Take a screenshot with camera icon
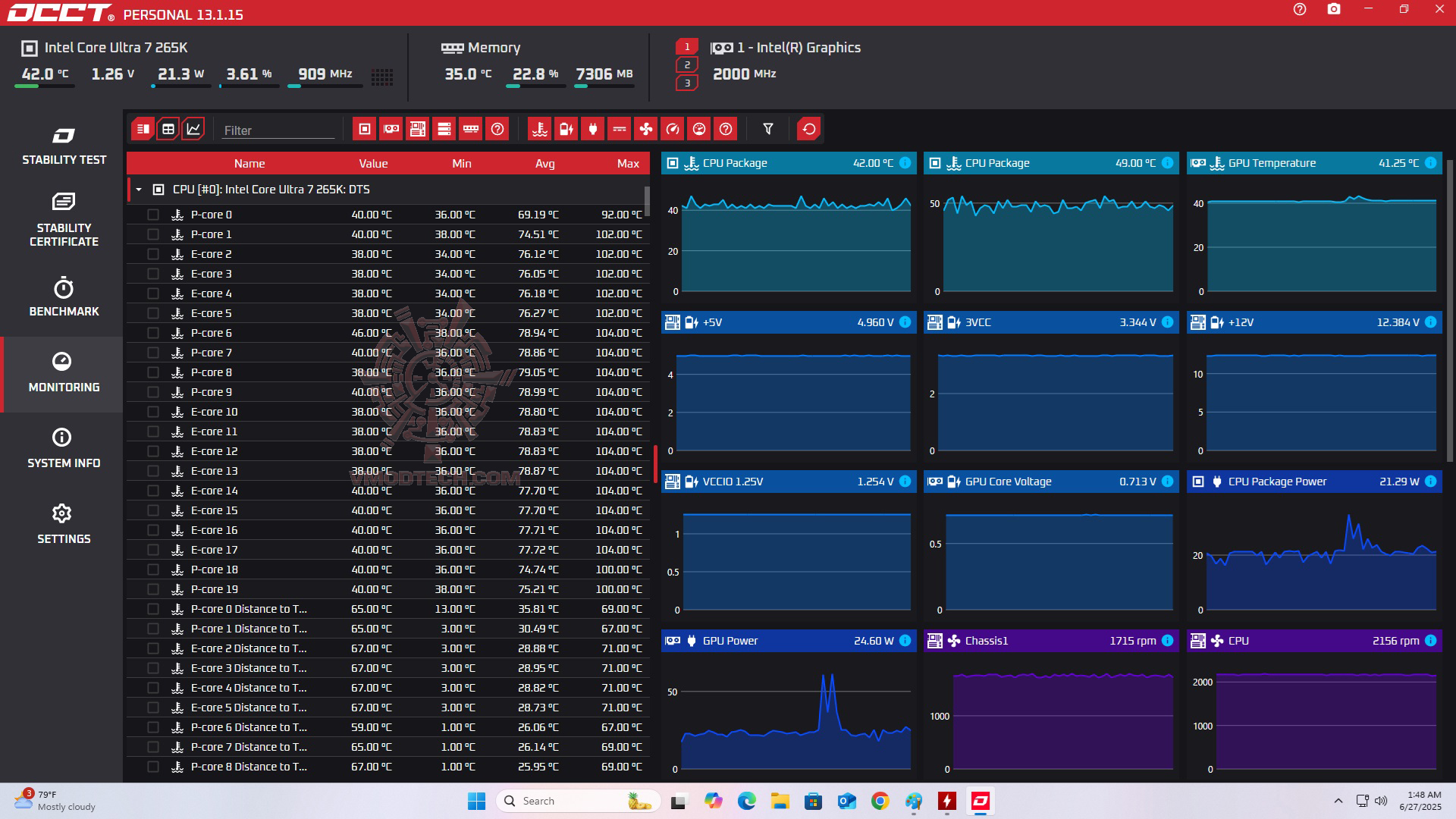The width and height of the screenshot is (1456, 819). click(x=1334, y=10)
